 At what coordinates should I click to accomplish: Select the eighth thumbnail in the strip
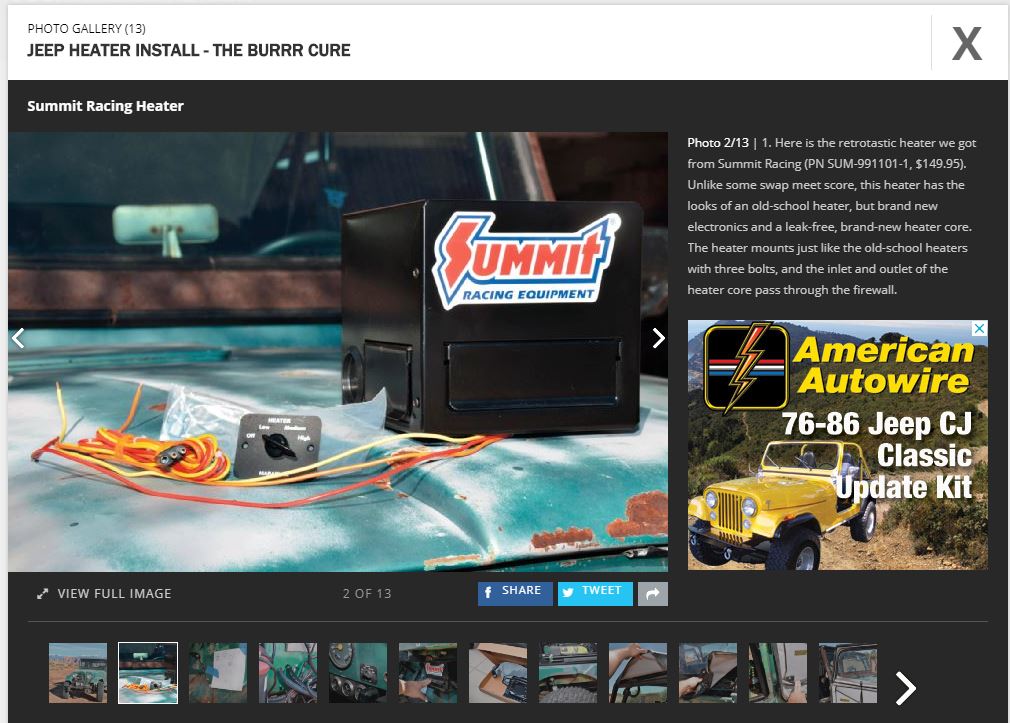(568, 672)
